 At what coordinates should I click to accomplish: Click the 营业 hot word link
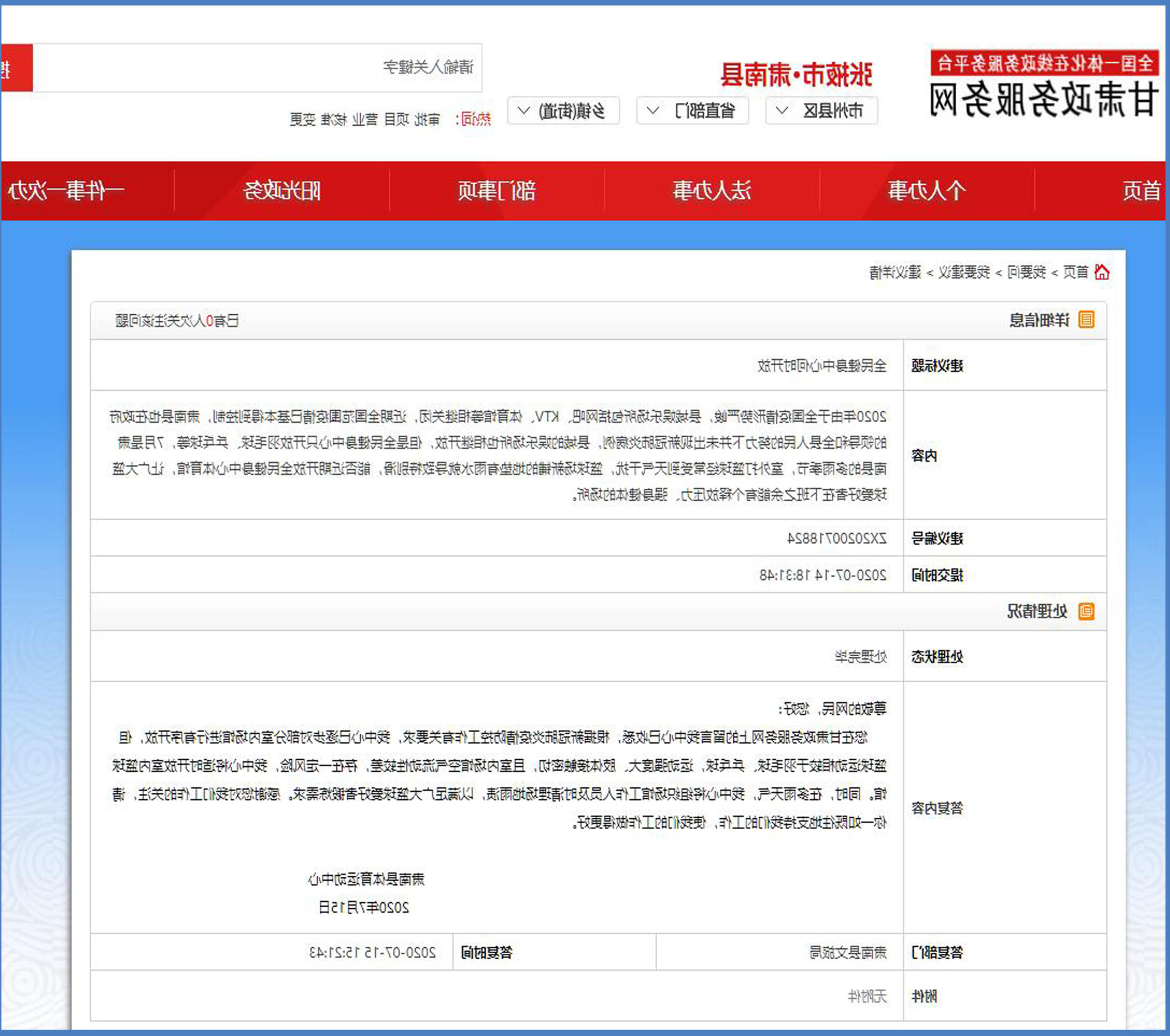[365, 119]
